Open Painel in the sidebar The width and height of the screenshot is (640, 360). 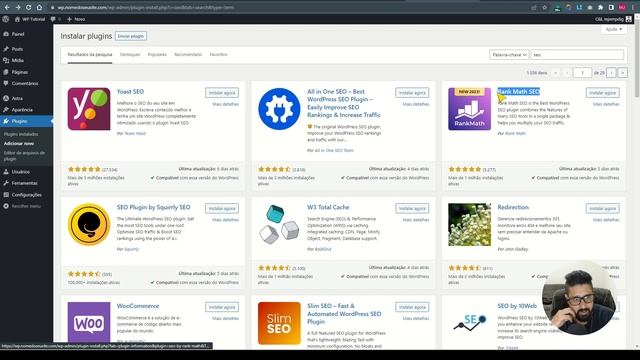click(18, 34)
